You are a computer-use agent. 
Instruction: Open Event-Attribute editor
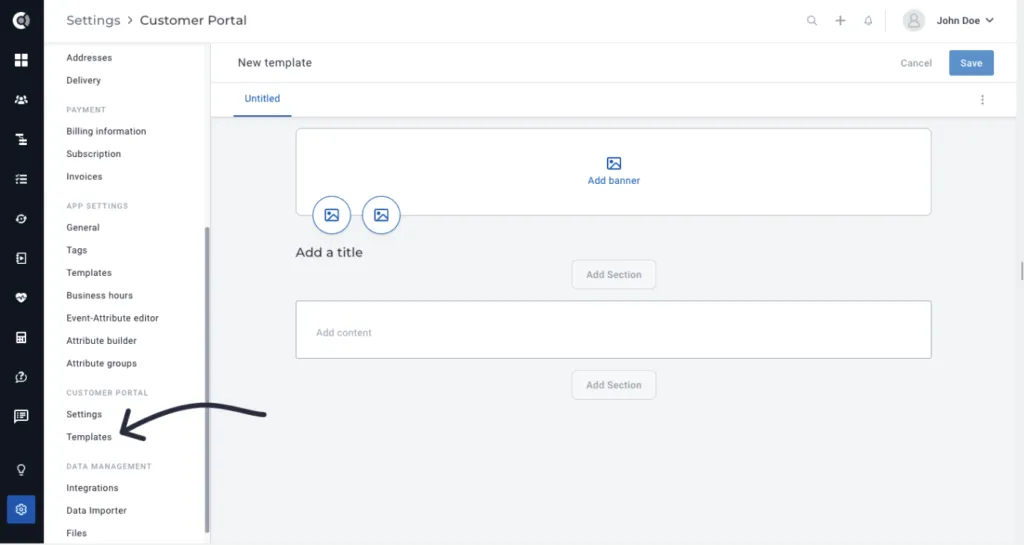click(x=112, y=318)
